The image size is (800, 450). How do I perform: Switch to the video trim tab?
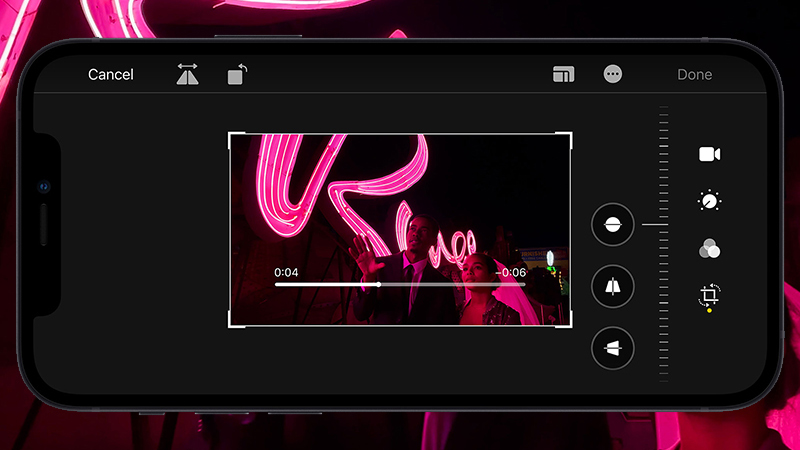coord(710,154)
